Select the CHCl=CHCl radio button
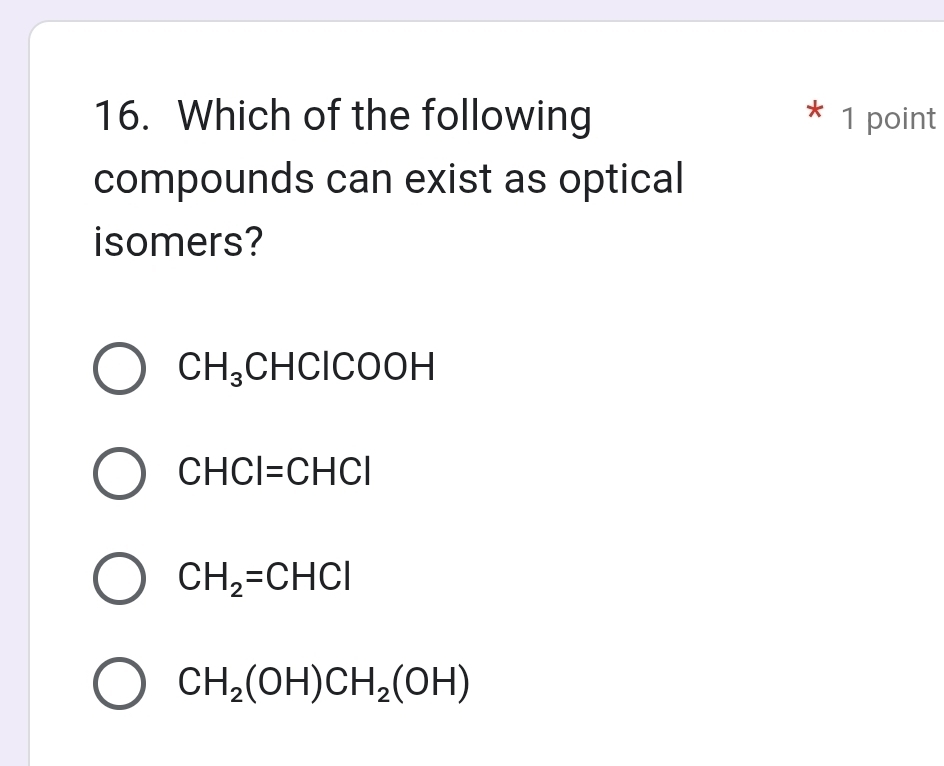The width and height of the screenshot is (944, 766). pyautogui.click(x=120, y=474)
